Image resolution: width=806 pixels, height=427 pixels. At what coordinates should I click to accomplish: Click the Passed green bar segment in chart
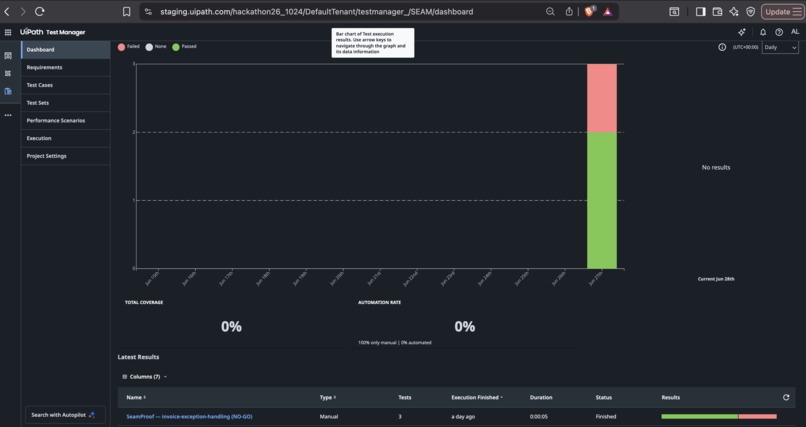[x=602, y=200]
